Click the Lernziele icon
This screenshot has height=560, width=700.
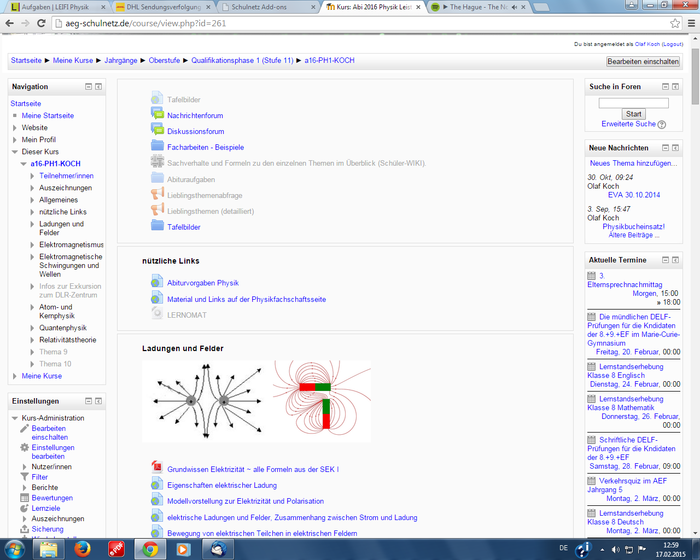pyautogui.click(x=25, y=508)
